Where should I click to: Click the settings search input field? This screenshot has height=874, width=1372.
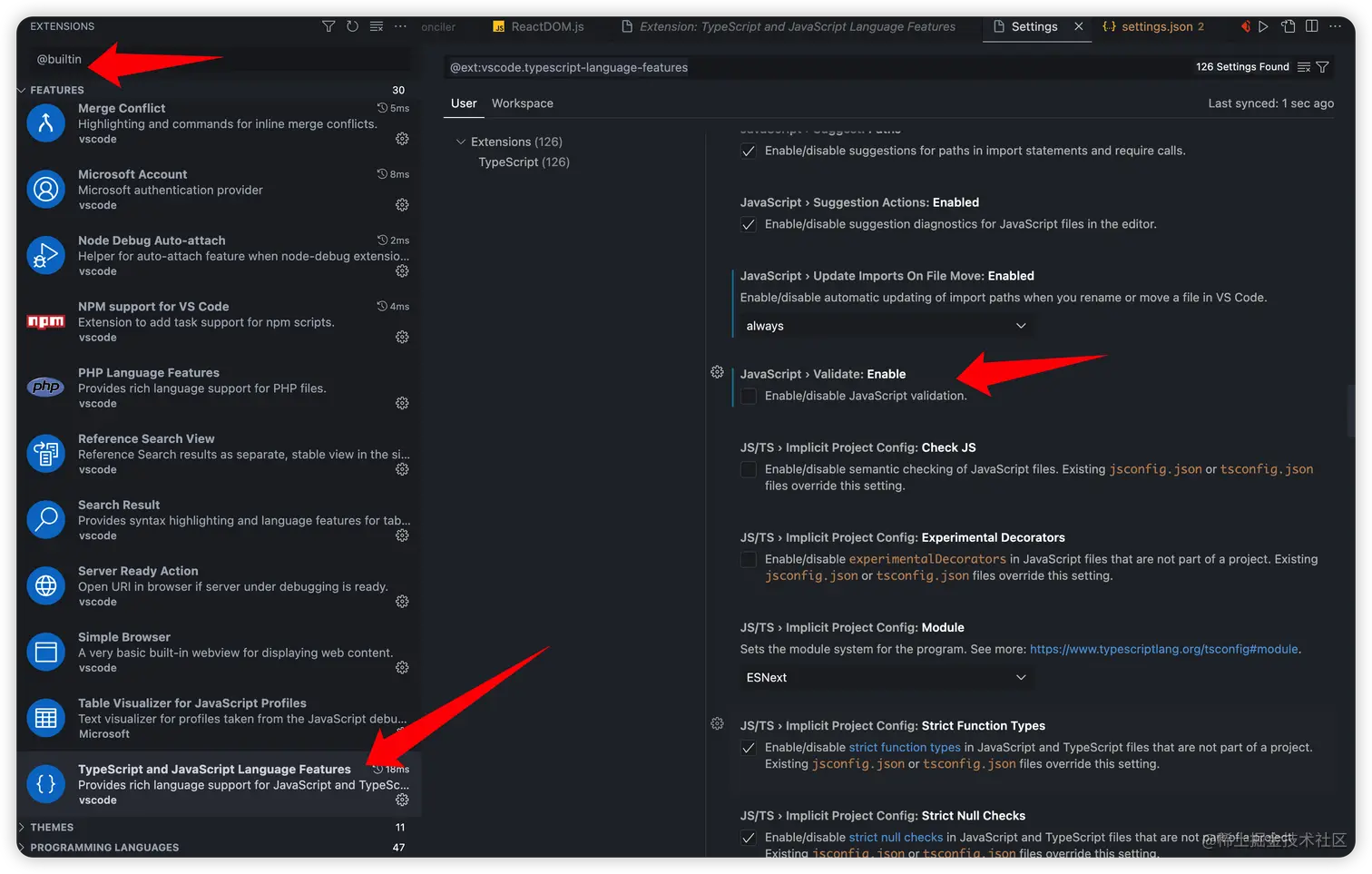tap(817, 67)
